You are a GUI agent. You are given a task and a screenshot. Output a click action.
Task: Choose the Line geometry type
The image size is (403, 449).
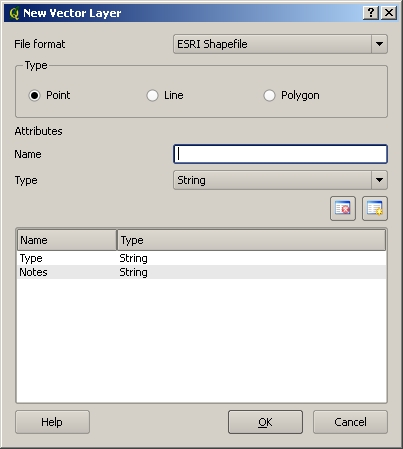(152, 96)
